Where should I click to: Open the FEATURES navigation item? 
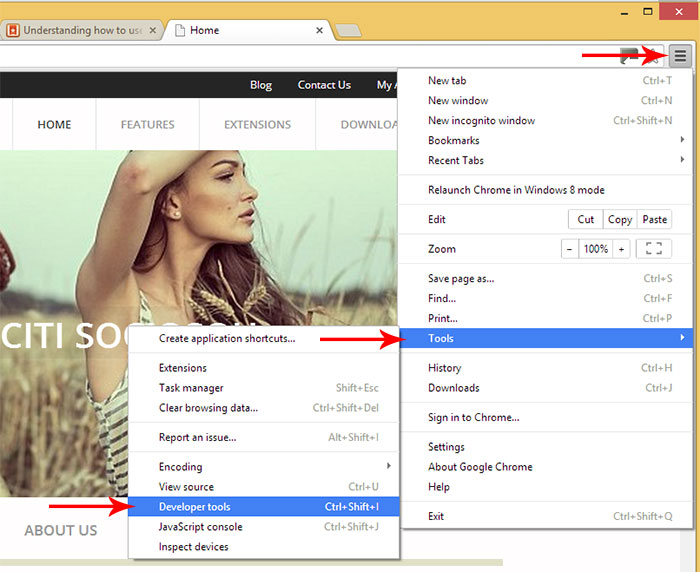147,124
